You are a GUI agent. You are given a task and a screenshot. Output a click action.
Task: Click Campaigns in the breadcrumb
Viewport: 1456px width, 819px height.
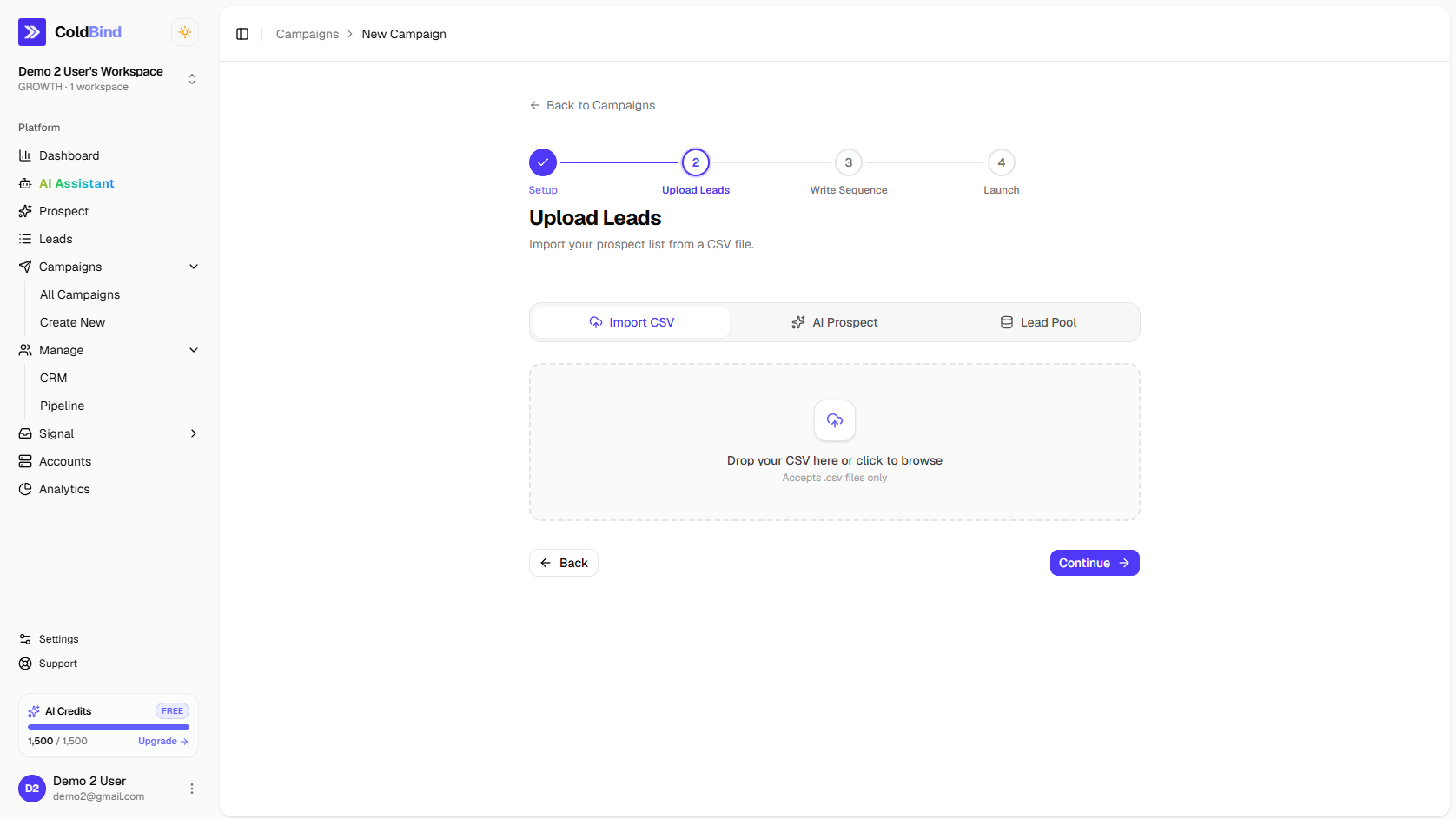[x=308, y=34]
